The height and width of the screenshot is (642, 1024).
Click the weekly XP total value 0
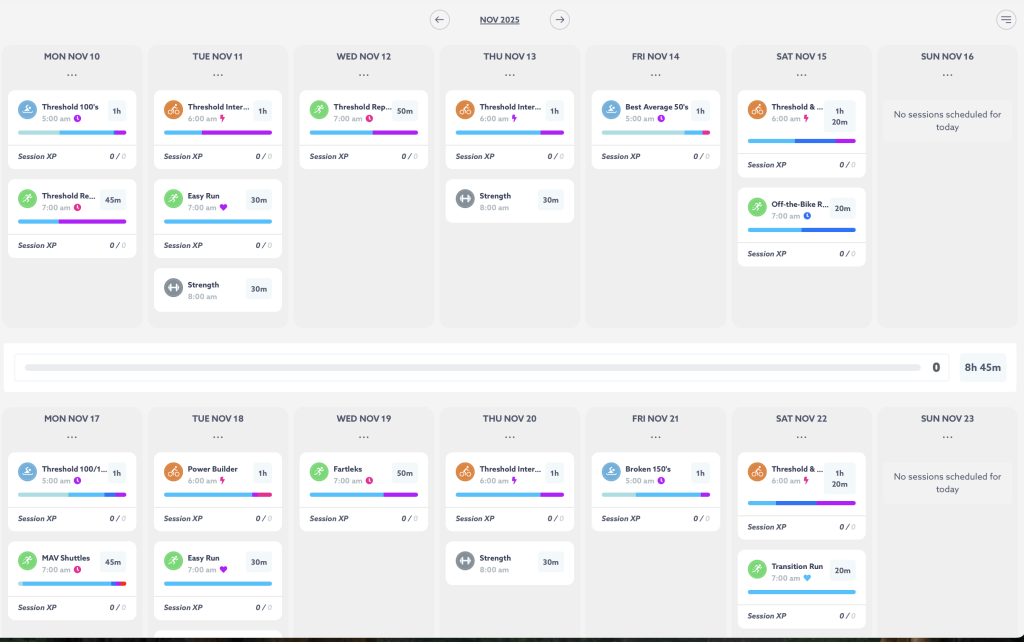point(936,368)
